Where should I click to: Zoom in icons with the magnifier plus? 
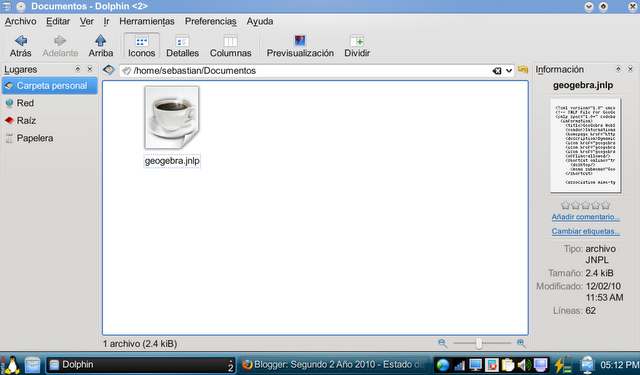[521, 344]
